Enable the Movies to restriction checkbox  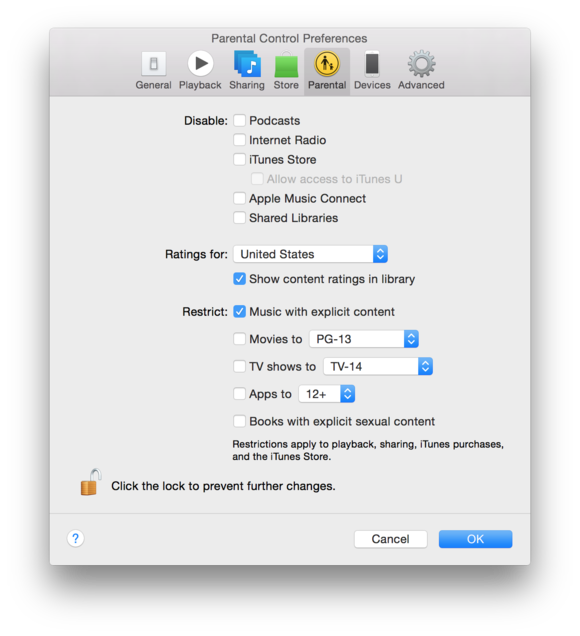239,339
